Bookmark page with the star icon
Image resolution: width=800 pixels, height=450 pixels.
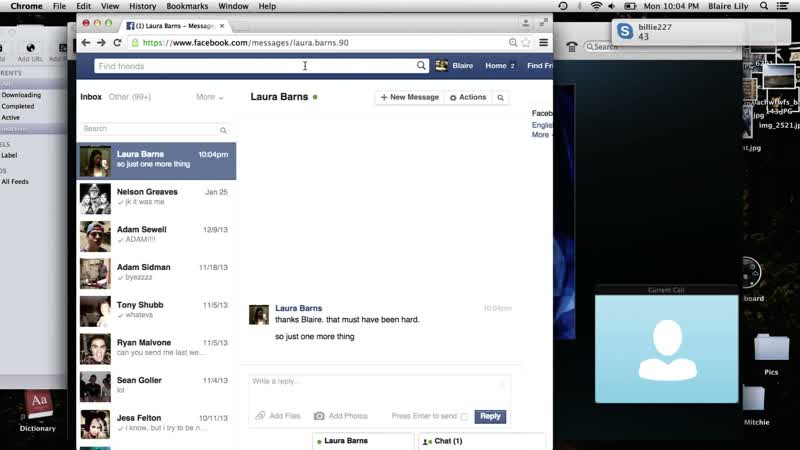[x=526, y=43]
